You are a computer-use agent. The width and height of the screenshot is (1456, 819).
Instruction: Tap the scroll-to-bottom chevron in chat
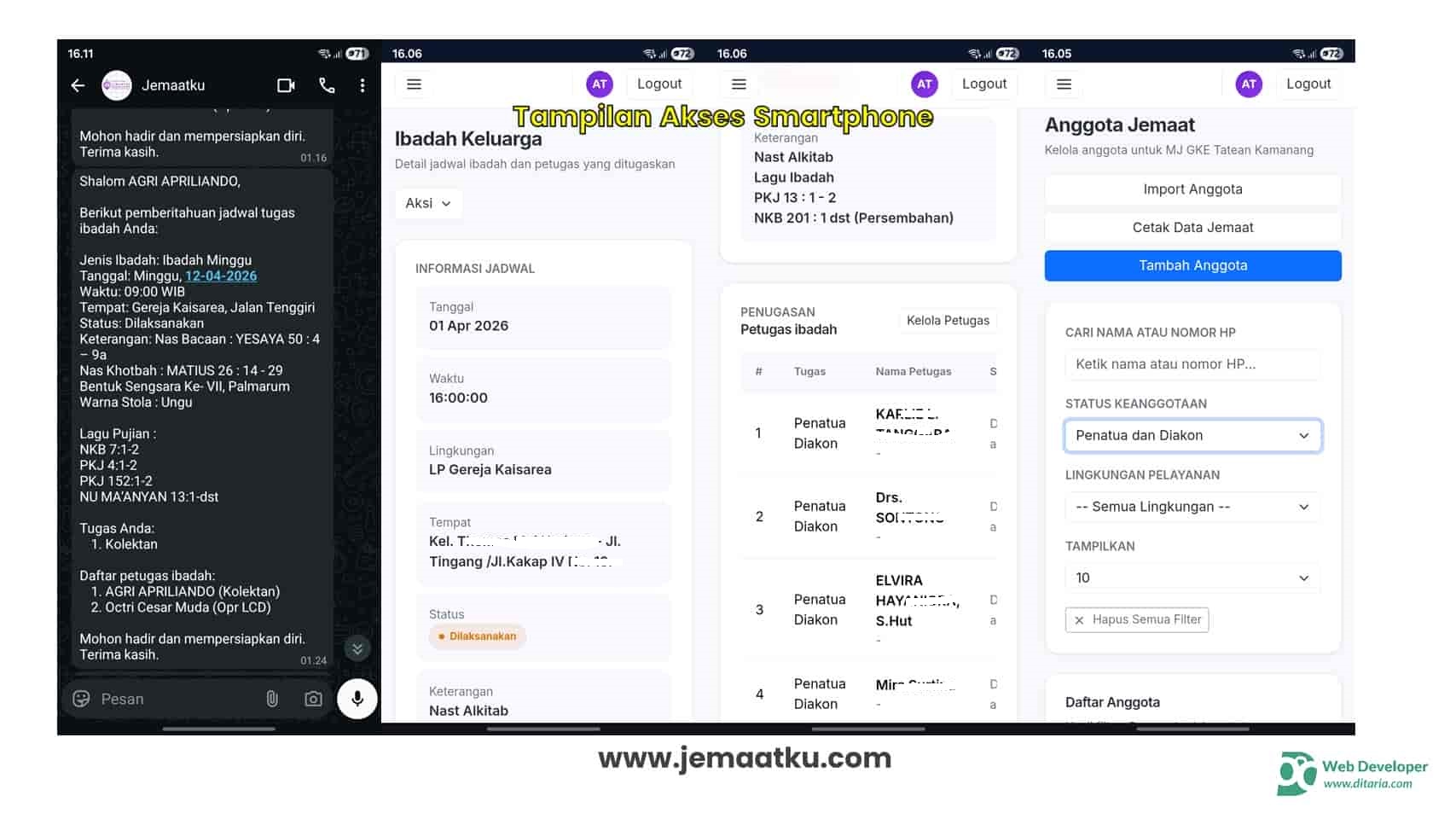click(357, 648)
